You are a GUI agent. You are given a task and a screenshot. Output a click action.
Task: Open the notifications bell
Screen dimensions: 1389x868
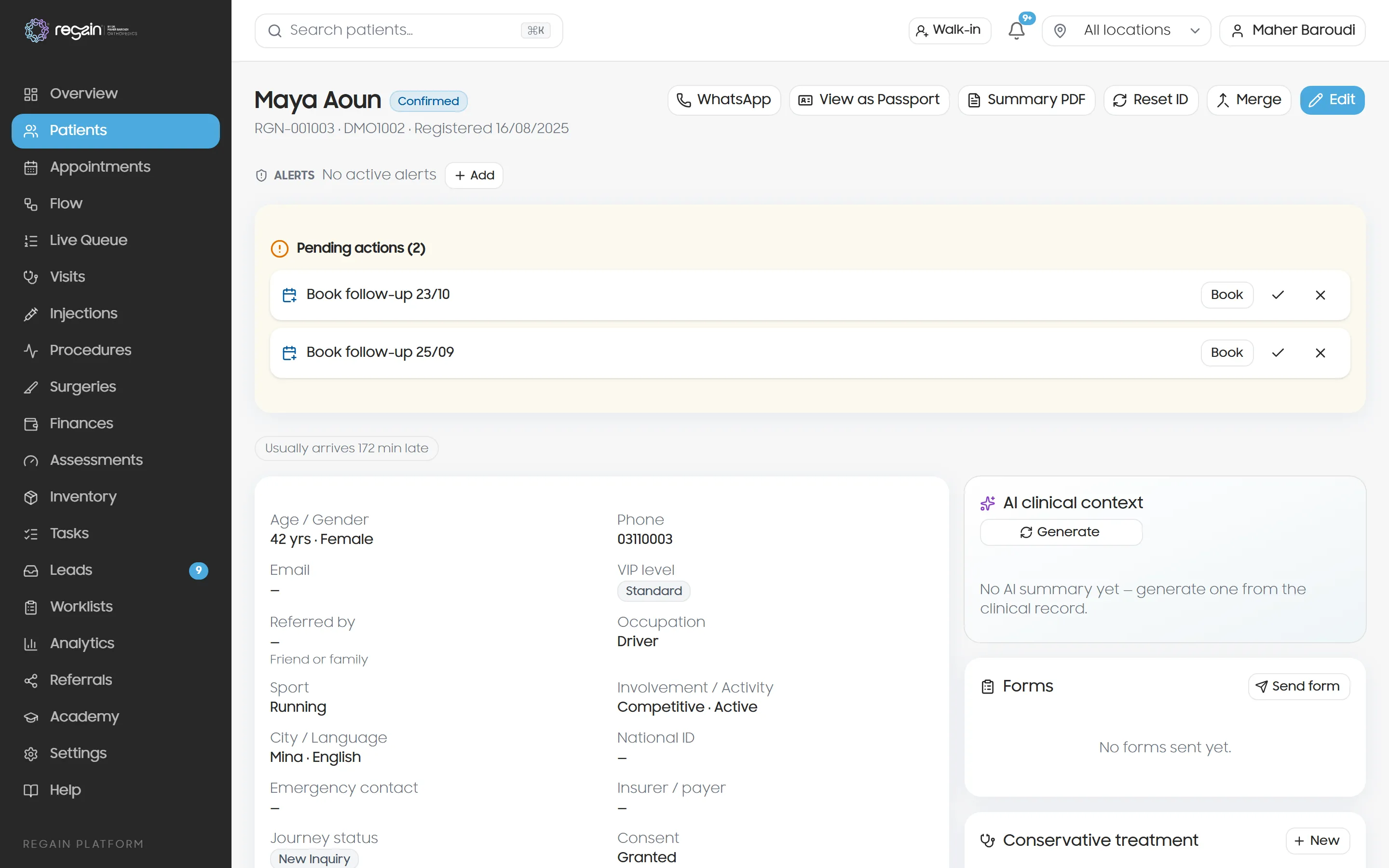(x=1017, y=30)
